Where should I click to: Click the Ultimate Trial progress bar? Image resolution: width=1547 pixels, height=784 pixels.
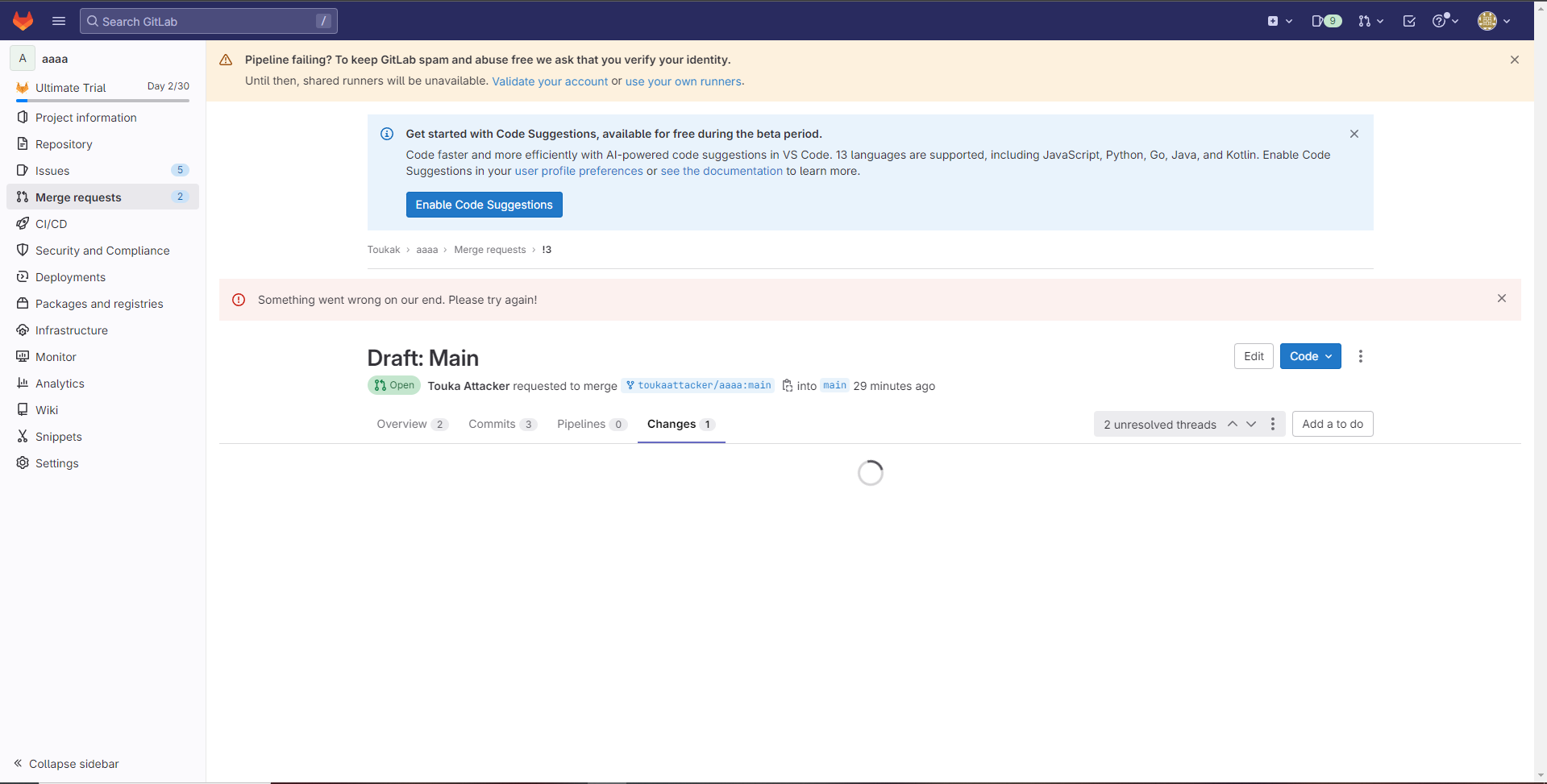pos(102,101)
